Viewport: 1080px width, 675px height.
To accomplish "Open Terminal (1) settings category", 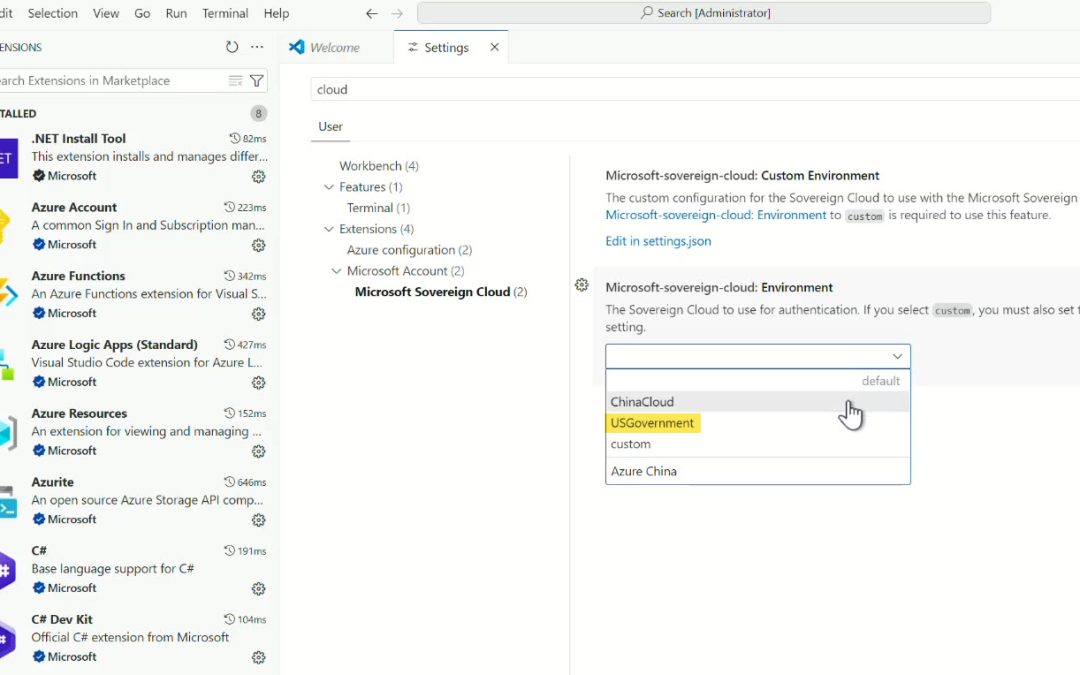I will point(378,208).
